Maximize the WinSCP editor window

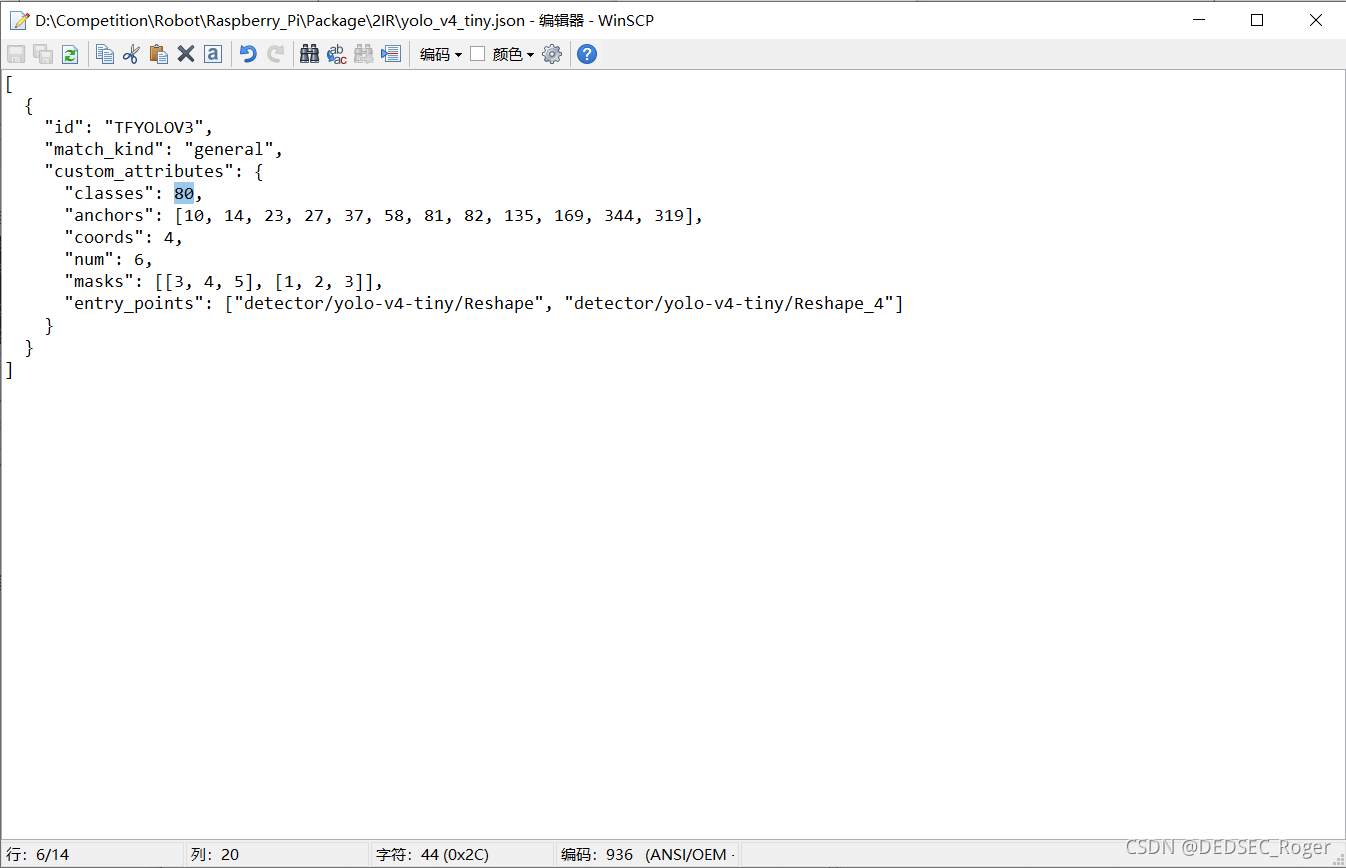1257,20
